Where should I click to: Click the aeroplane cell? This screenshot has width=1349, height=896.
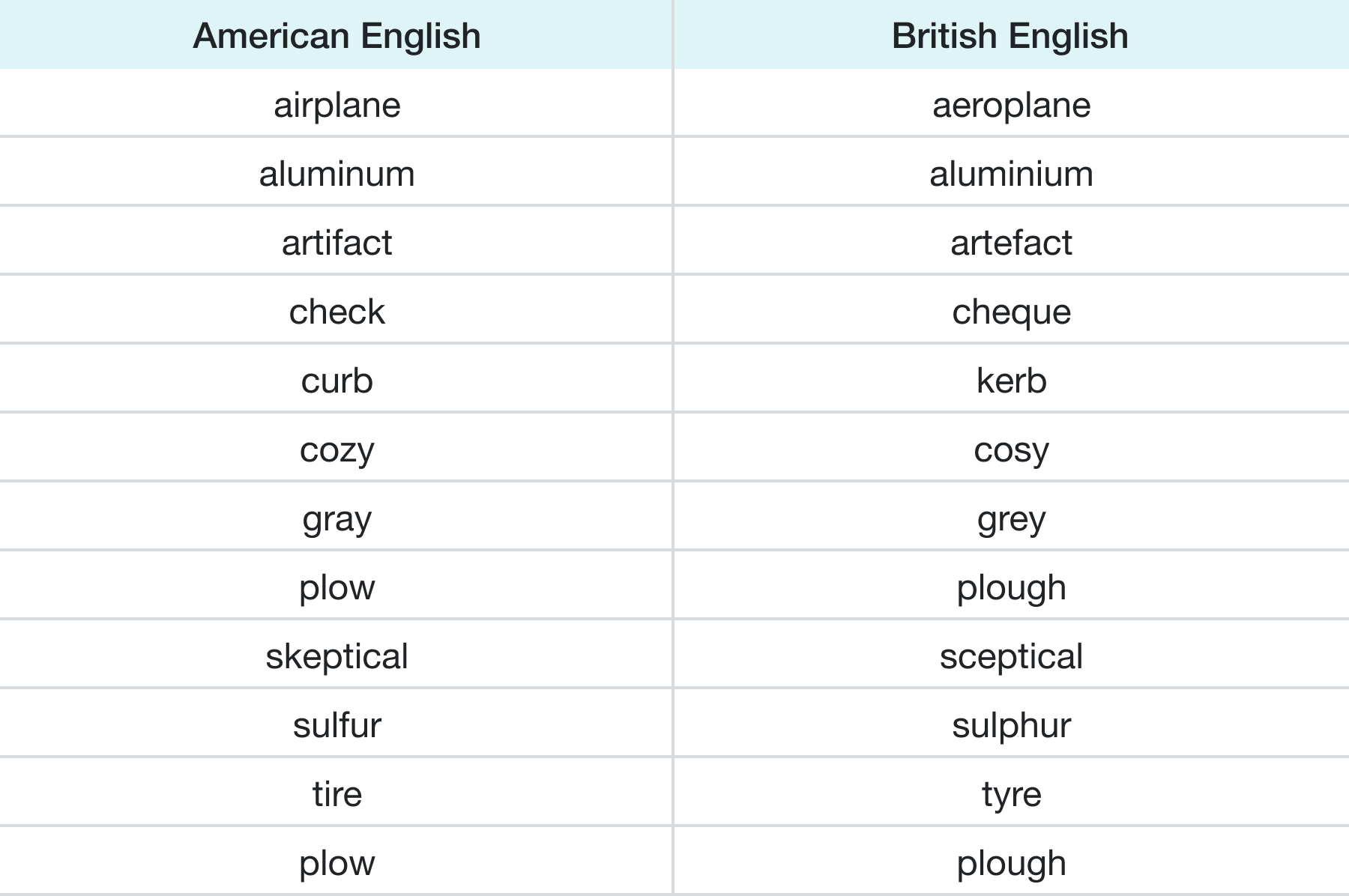point(1011,105)
